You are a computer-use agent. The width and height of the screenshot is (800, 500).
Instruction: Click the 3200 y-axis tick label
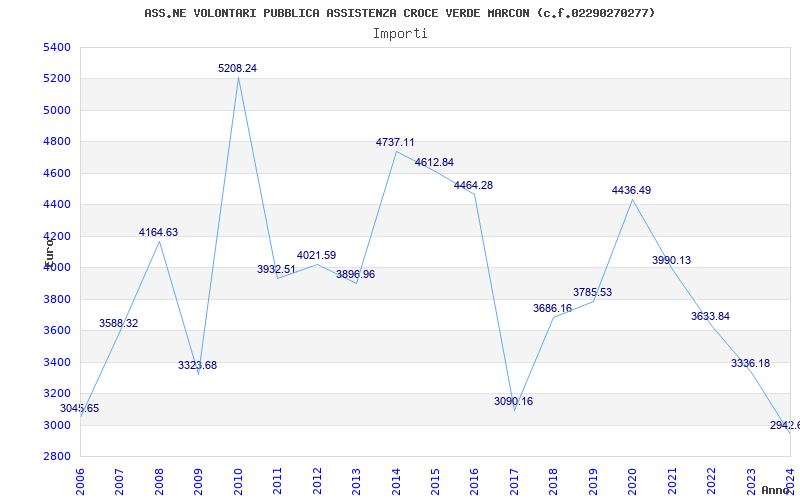click(x=58, y=393)
